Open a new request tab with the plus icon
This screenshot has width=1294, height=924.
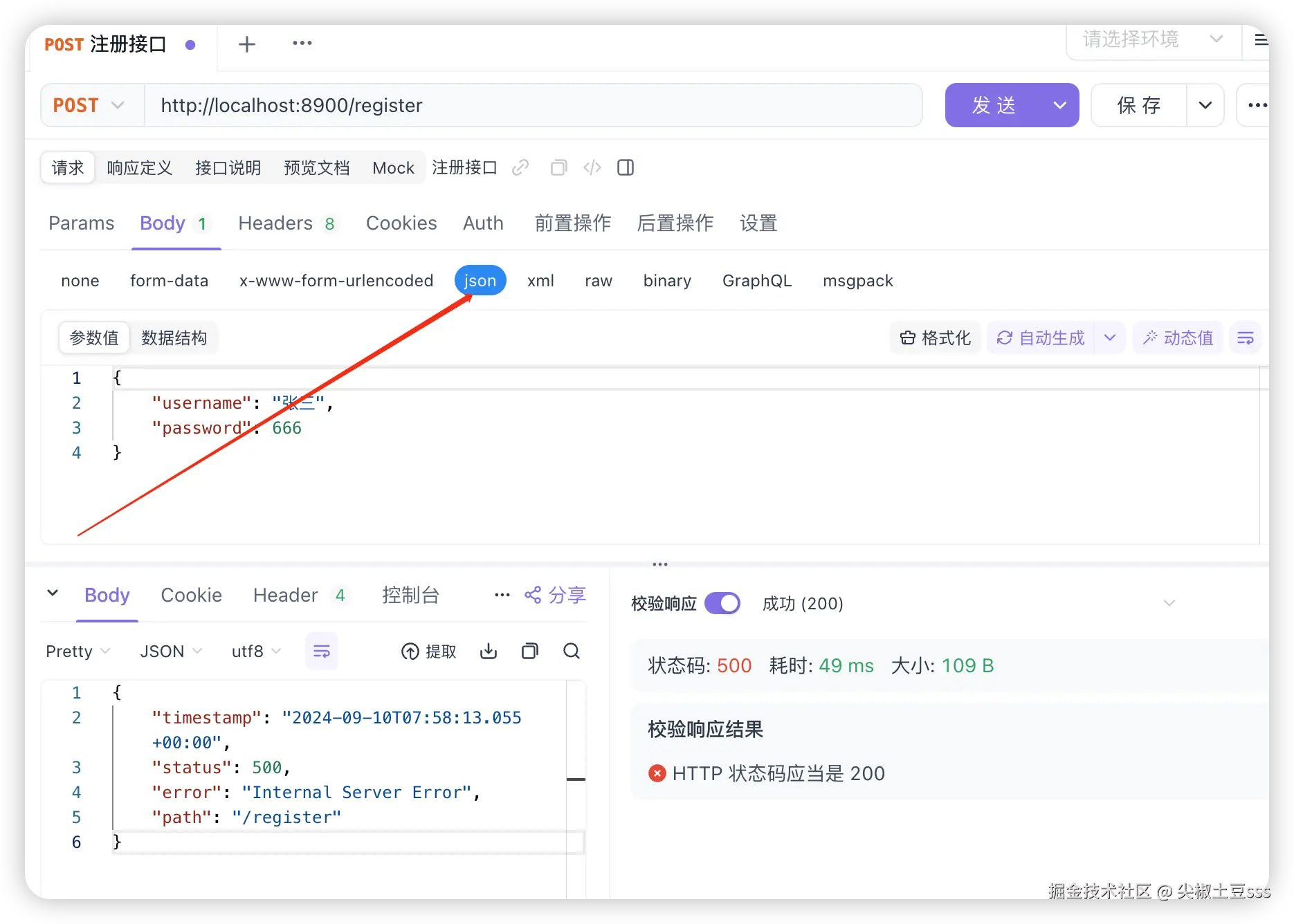(247, 44)
